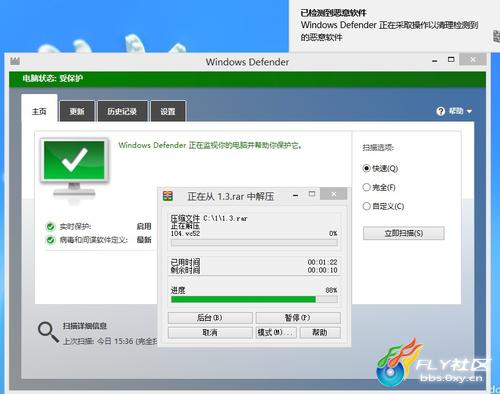Click the 暂停(P) pause button
This screenshot has width=500, height=394.
298,318
